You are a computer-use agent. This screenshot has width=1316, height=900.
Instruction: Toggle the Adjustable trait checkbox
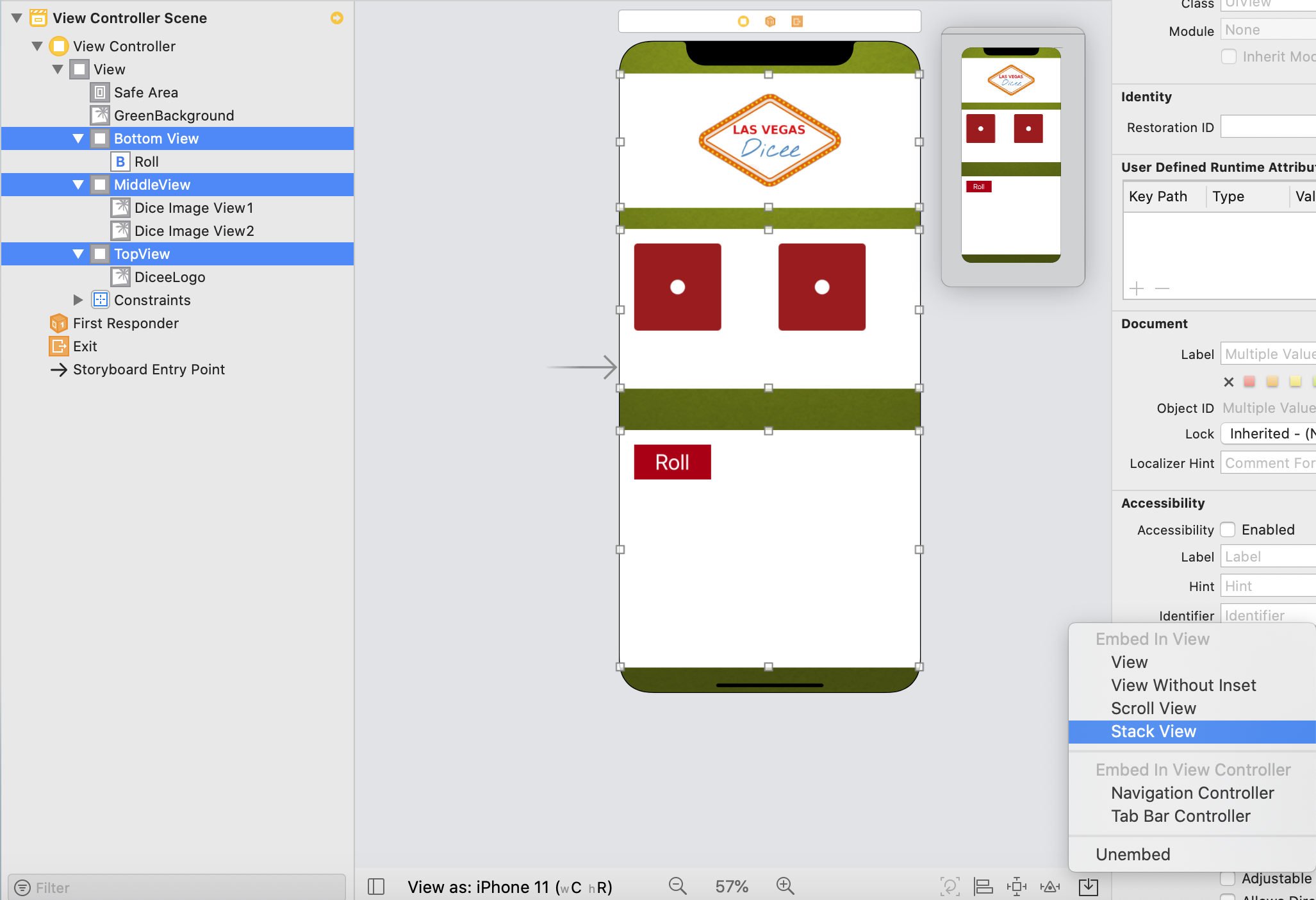coord(1228,878)
